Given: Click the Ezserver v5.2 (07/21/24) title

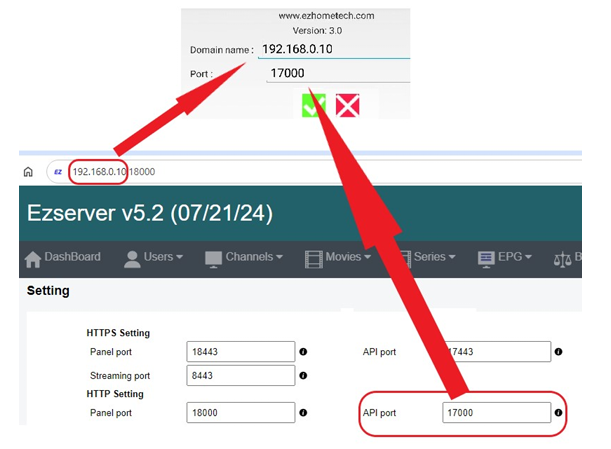Looking at the screenshot, I should [x=150, y=213].
